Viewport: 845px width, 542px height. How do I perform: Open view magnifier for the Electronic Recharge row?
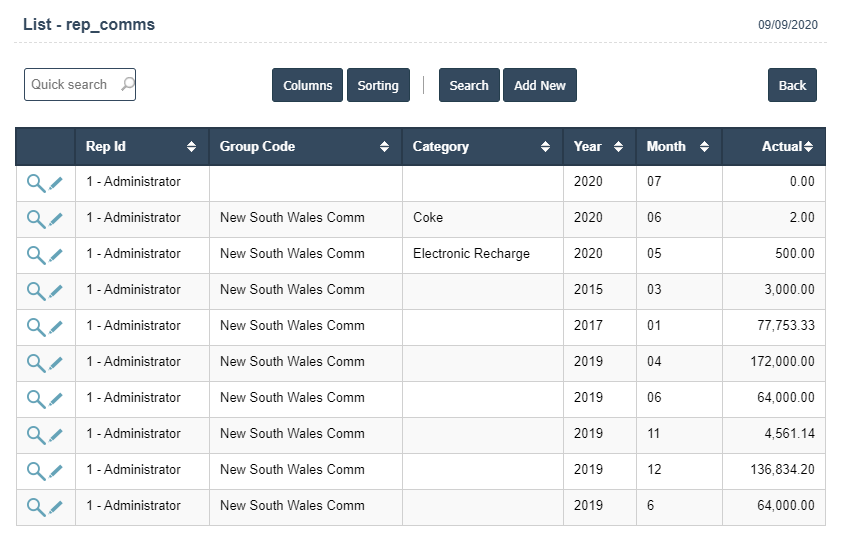35,254
